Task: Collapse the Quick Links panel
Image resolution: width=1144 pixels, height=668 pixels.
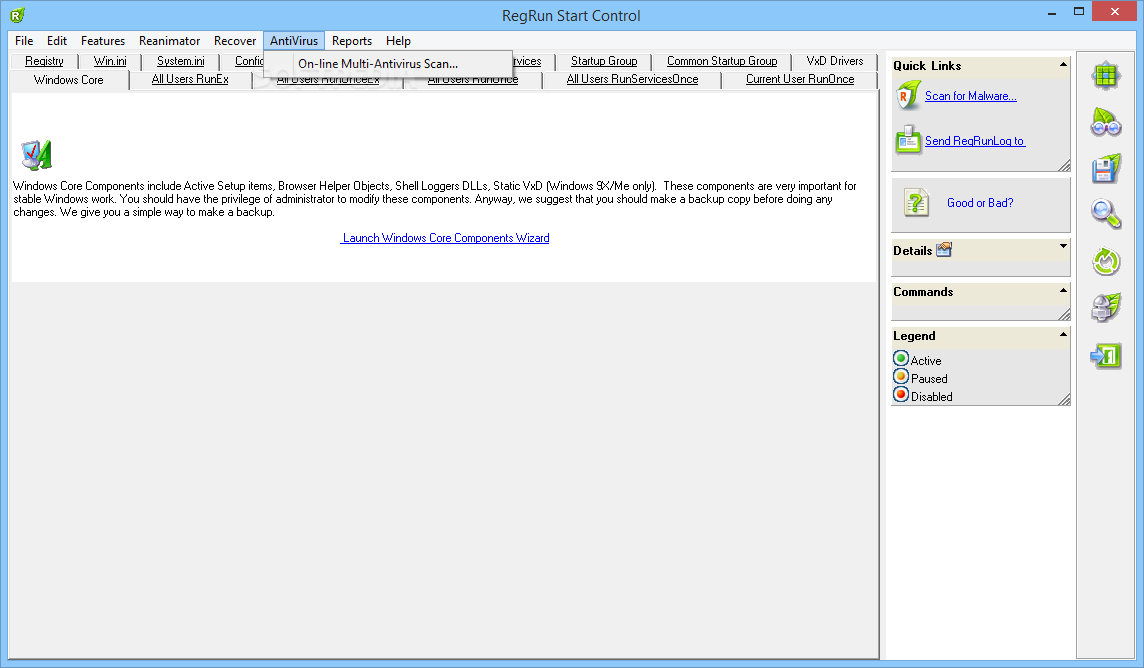Action: point(1063,65)
